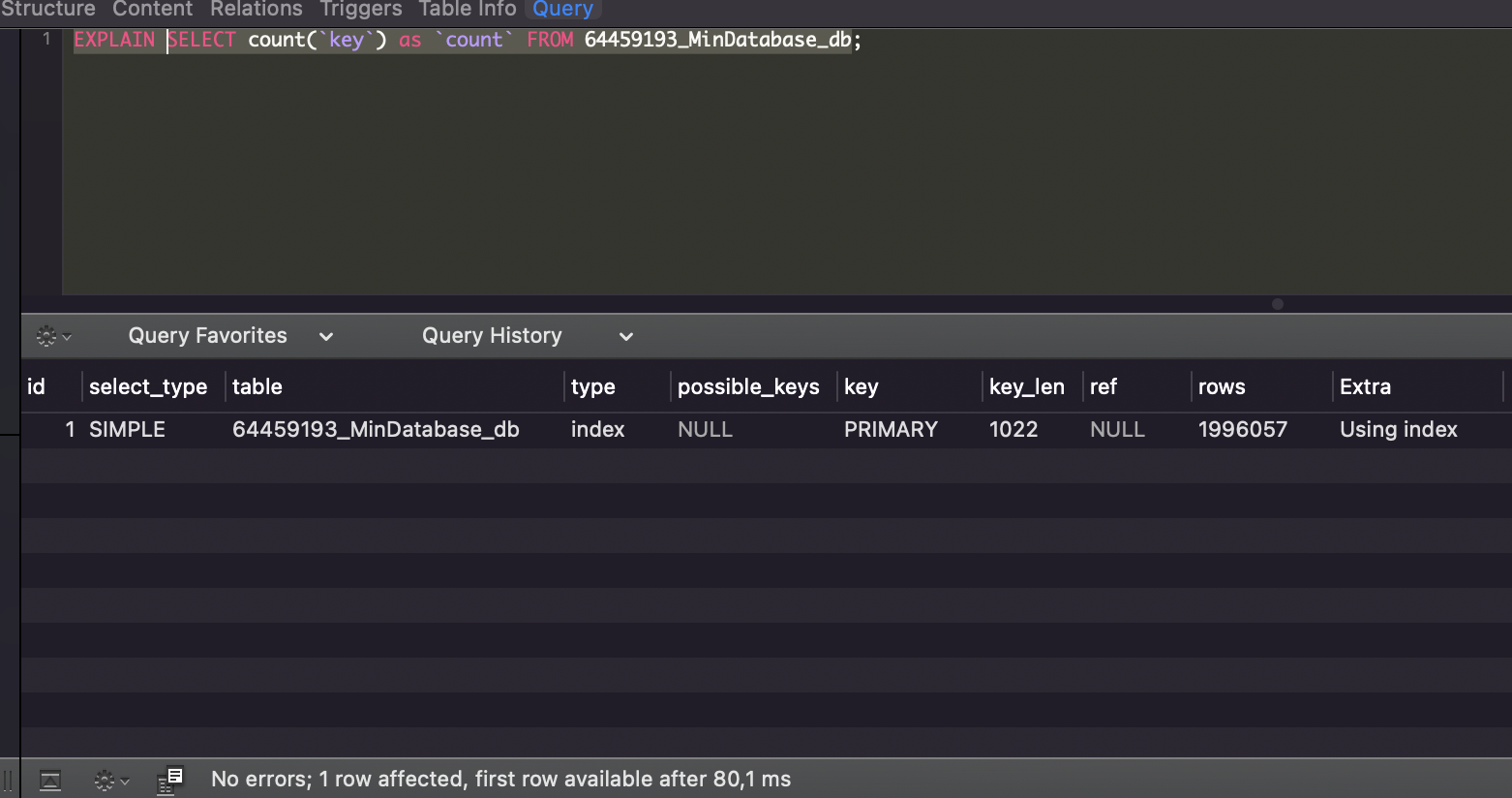Screen dimensions: 1512x798
Task: Open the Relations tab
Action: 256,10
